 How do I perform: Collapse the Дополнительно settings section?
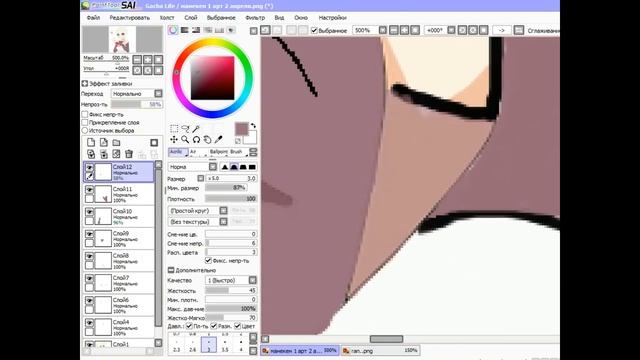171,270
